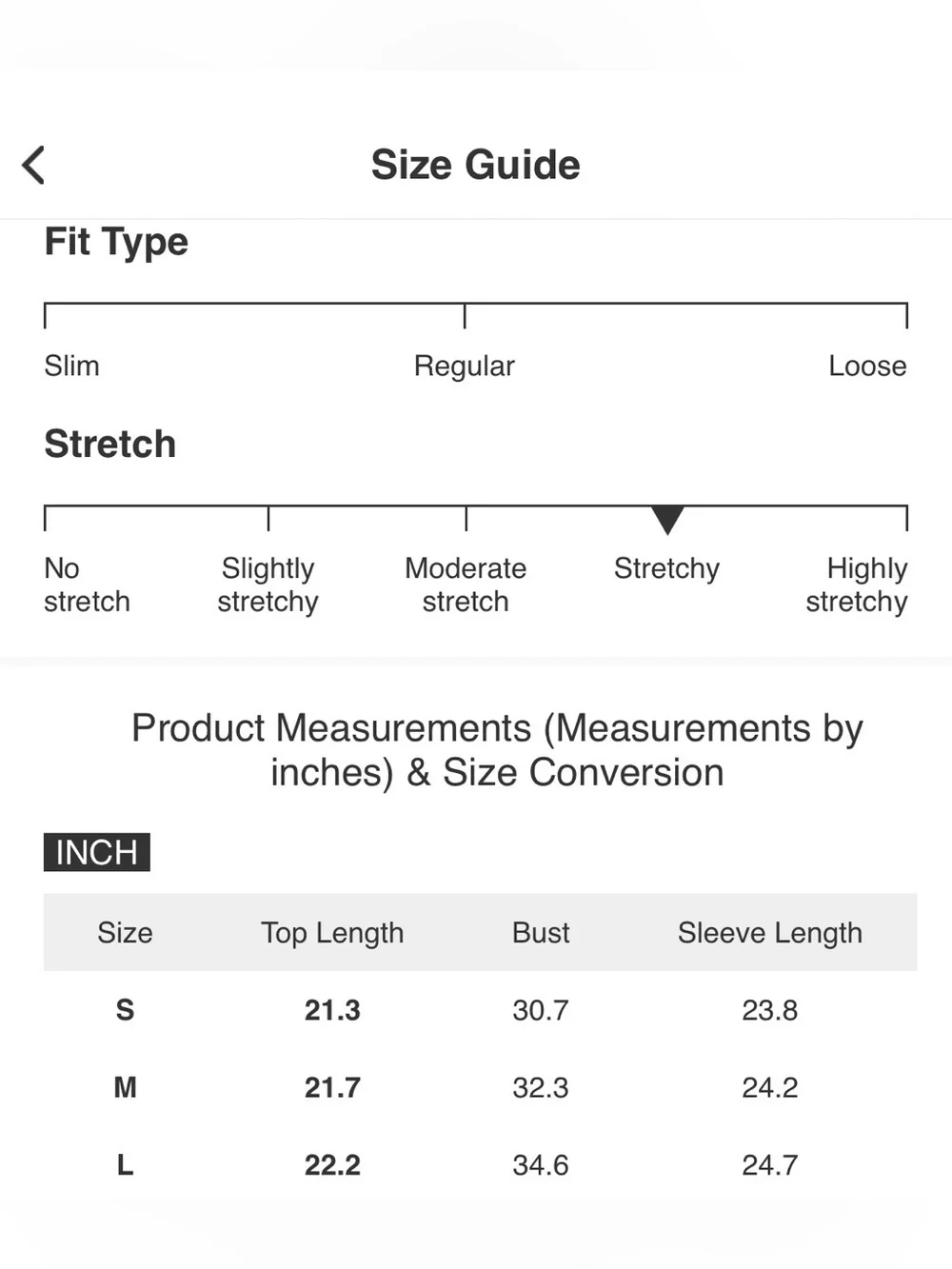Go back using the left chevron arrow

pyautogui.click(x=33, y=165)
